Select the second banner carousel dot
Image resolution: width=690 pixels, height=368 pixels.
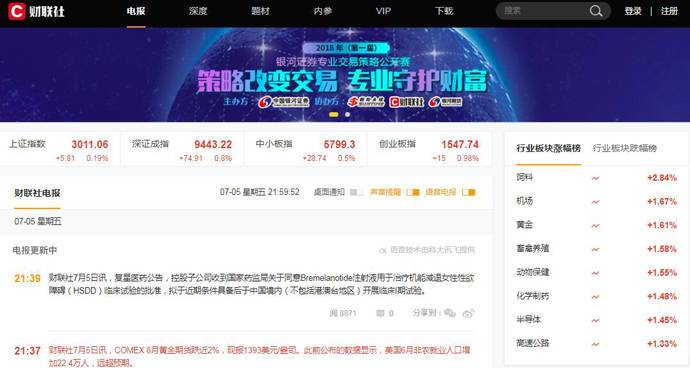tap(348, 114)
